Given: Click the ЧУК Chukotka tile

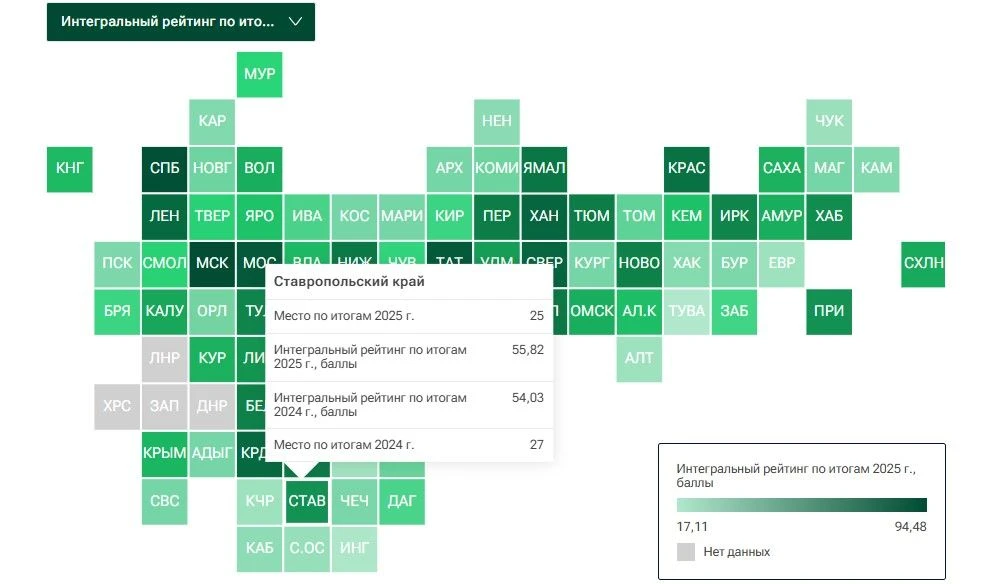Looking at the screenshot, I should click(x=829, y=122).
